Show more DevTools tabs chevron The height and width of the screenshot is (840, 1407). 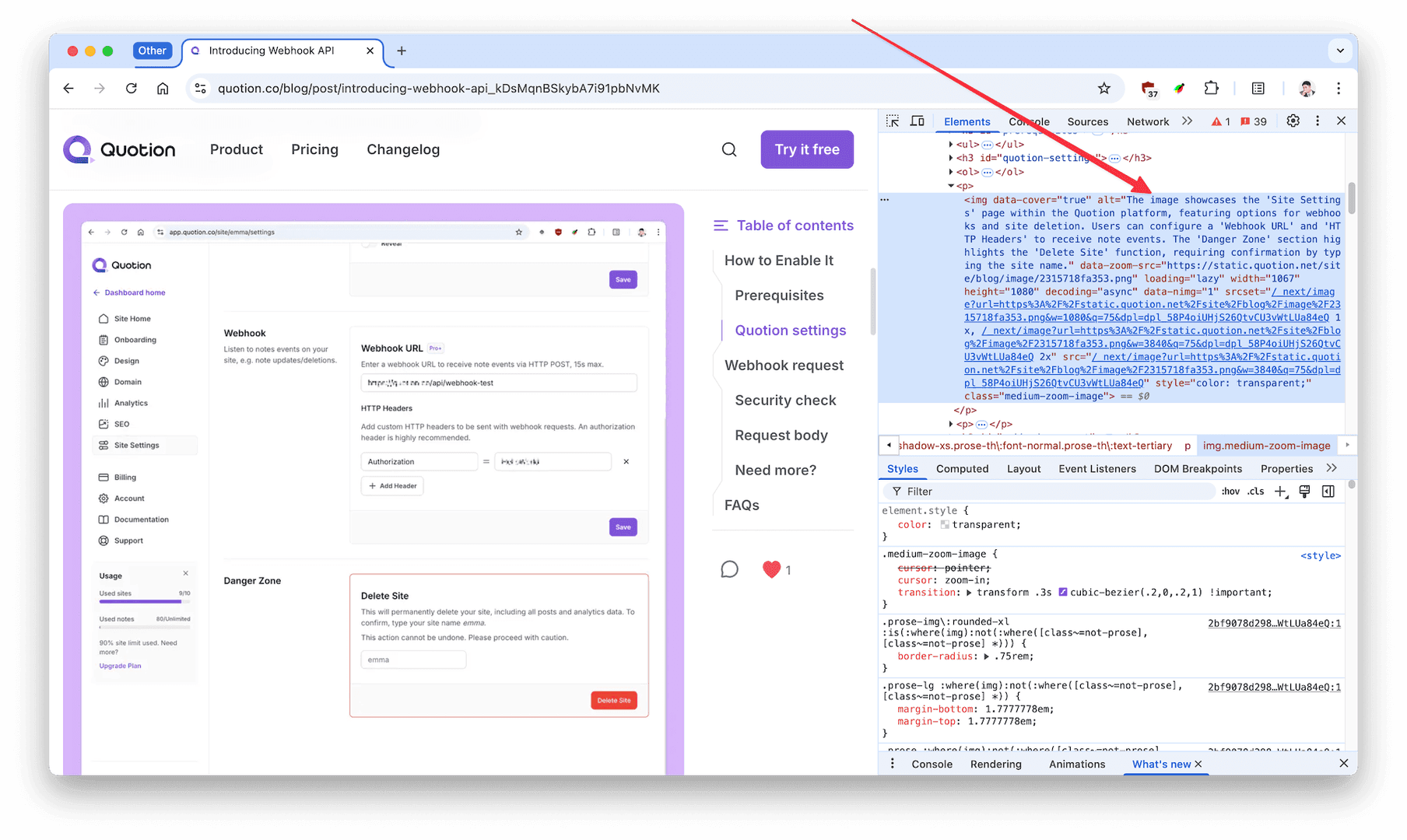[x=1187, y=121]
